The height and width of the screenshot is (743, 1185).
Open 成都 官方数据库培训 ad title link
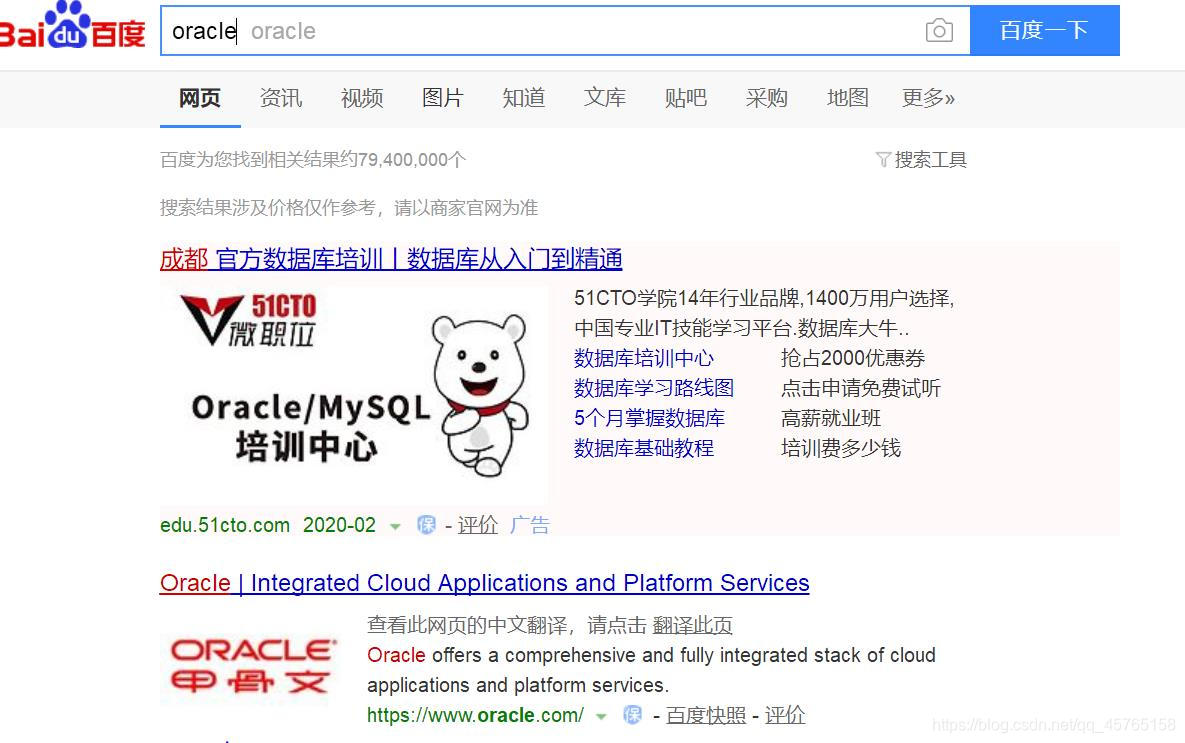point(391,259)
